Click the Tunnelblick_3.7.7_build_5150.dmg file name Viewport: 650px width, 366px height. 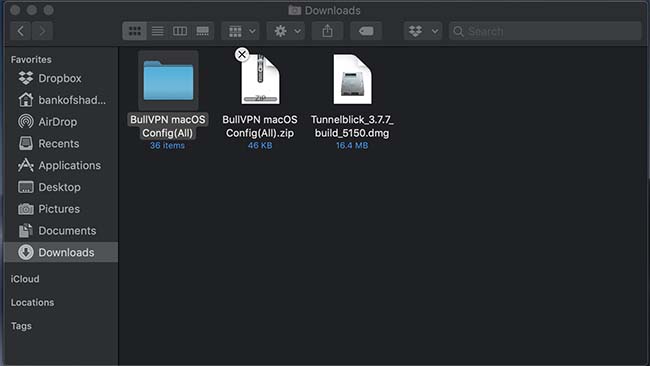point(352,126)
